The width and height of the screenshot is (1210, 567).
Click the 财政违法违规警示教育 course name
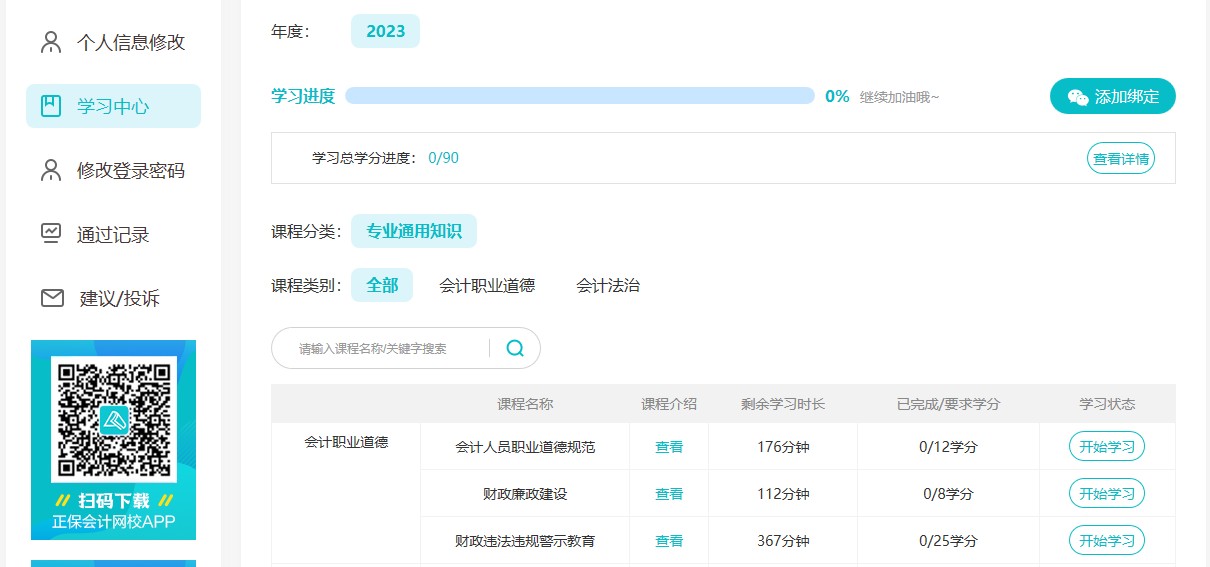click(525, 541)
